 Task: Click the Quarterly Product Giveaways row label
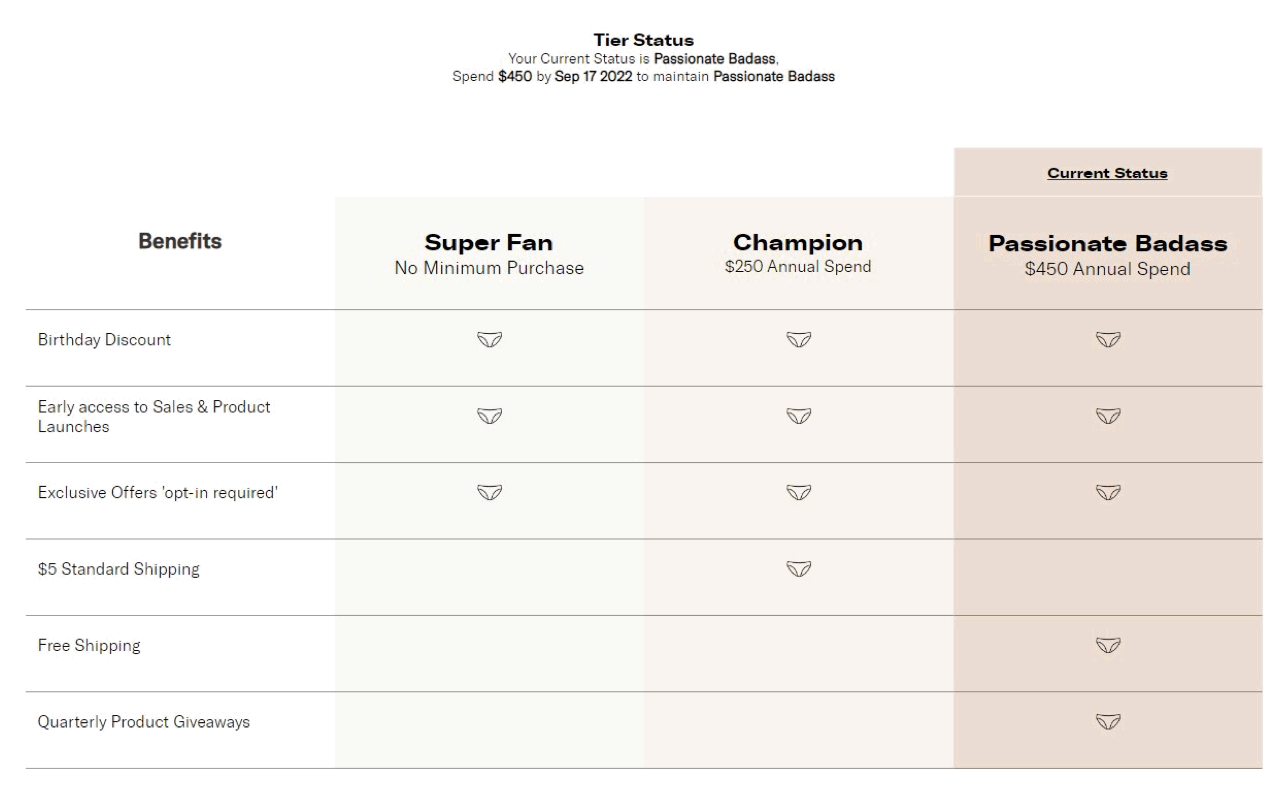[x=144, y=721]
